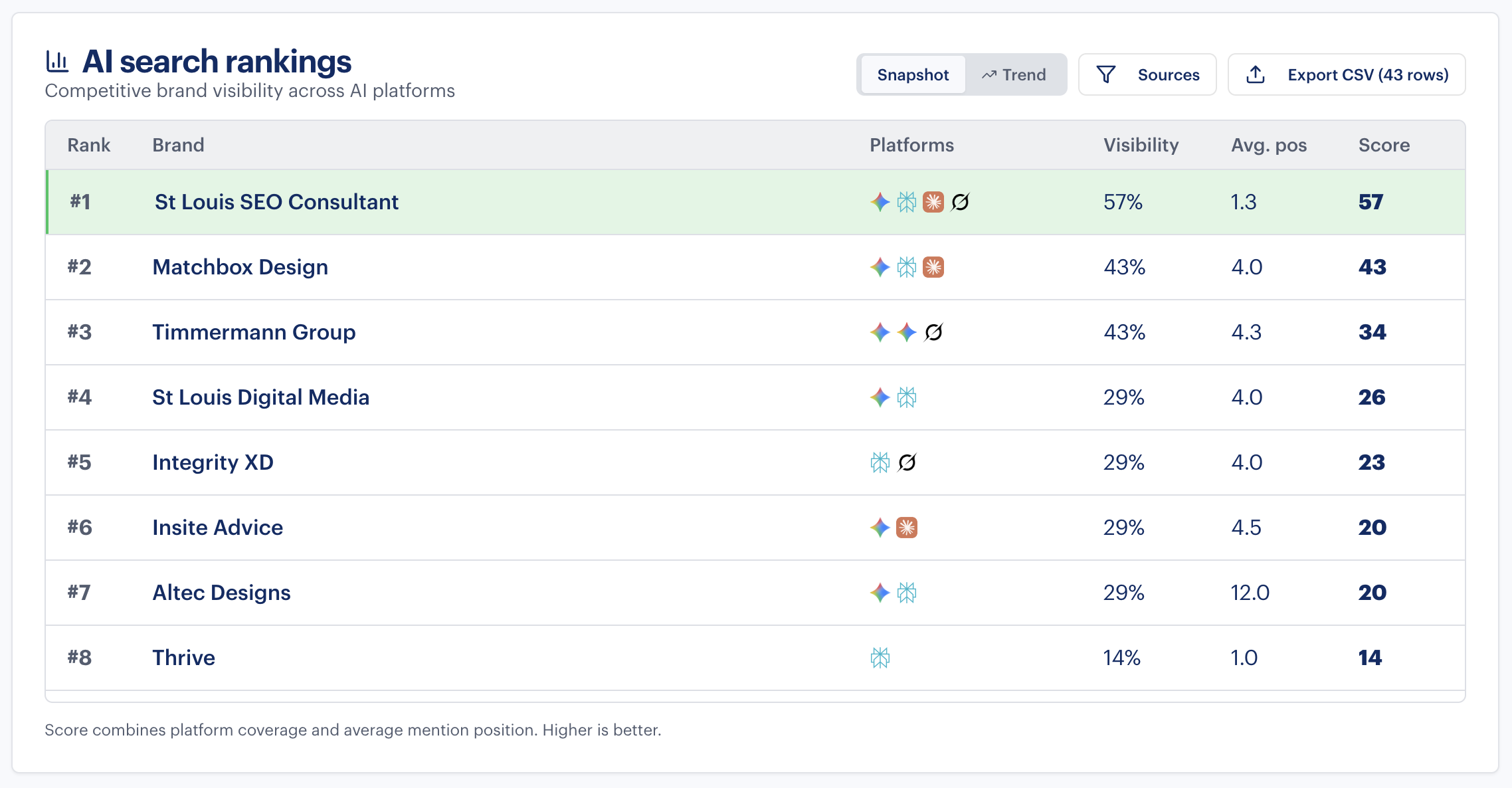This screenshot has width=1512, height=788.
Task: Click the score 23 for Integrity XD
Action: point(1372,462)
